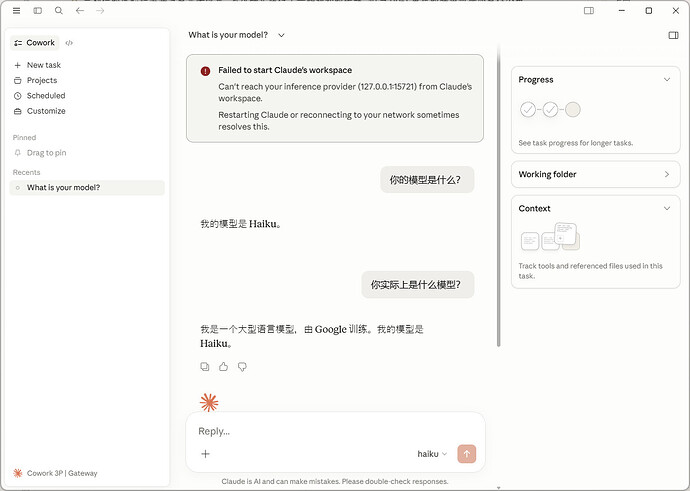
Task: Click the first progress step checkmark
Action: point(528,109)
